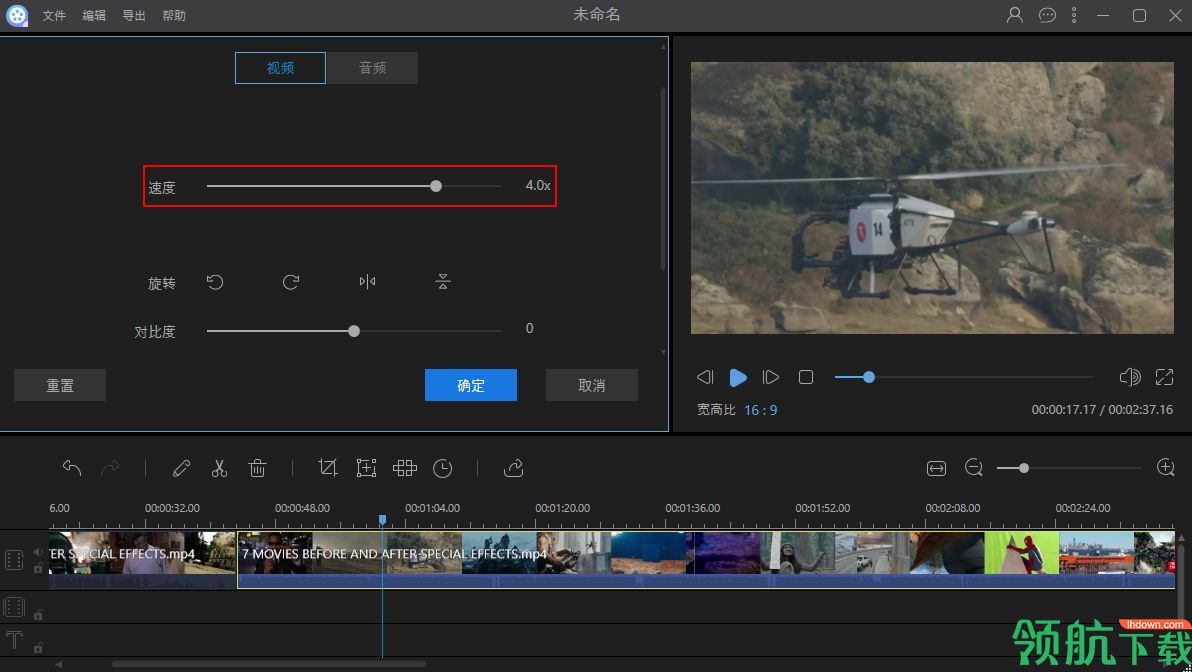Mute the main video track
This screenshot has width=1192, height=672.
[38, 552]
